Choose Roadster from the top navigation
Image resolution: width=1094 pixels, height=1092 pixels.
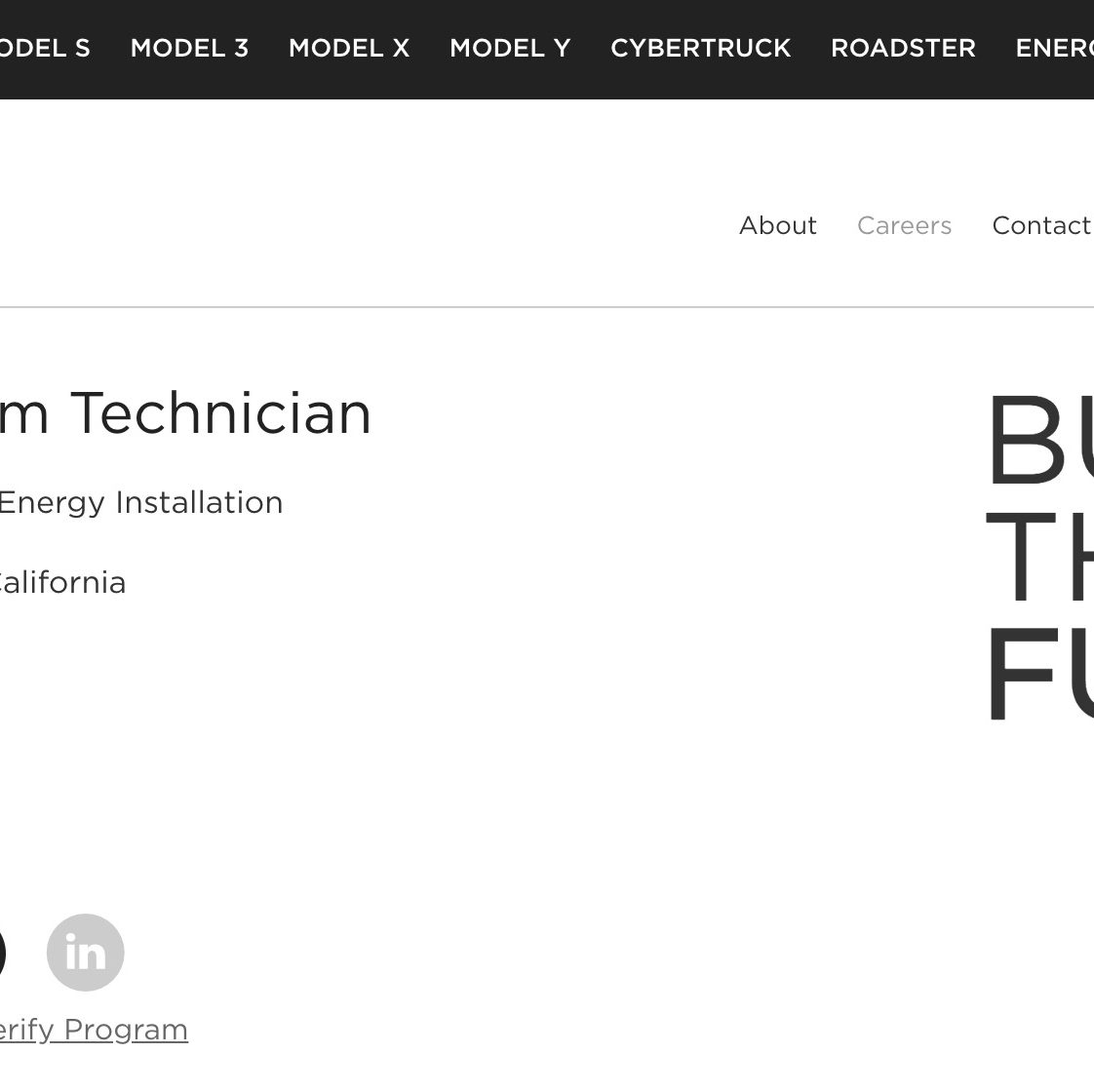pyautogui.click(x=903, y=48)
